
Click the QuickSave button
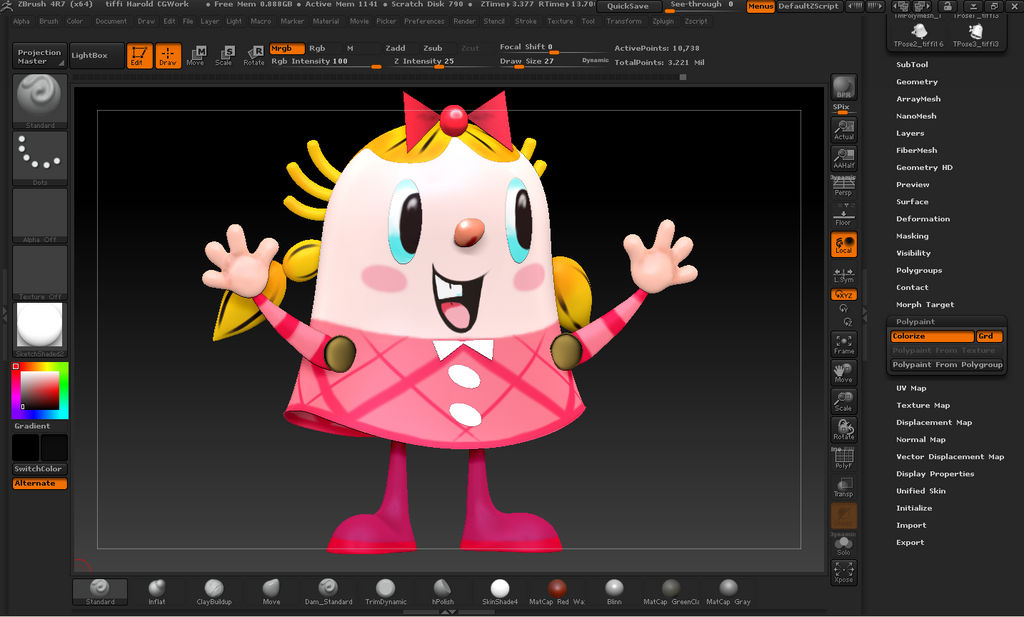pos(628,7)
